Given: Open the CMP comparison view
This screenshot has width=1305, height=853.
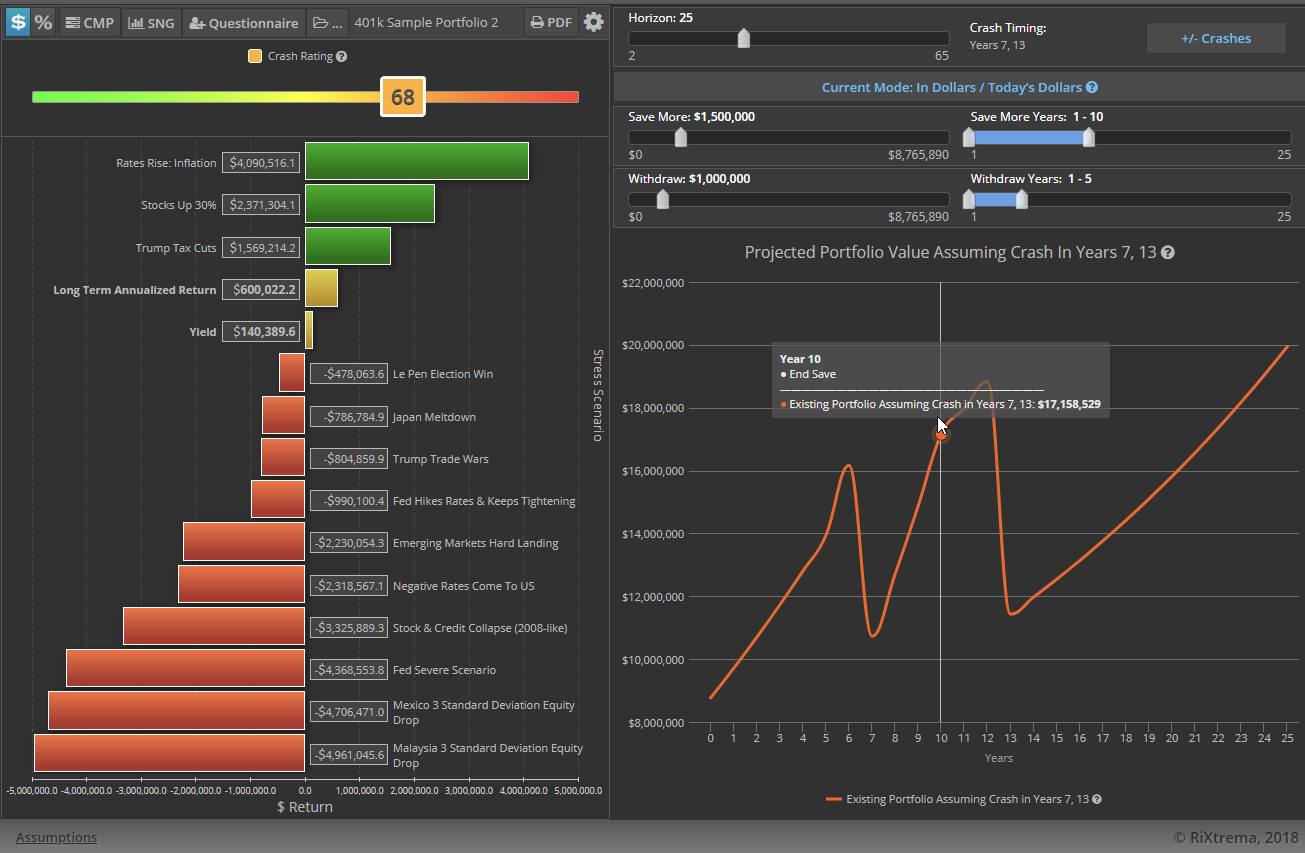Looking at the screenshot, I should 89,22.
